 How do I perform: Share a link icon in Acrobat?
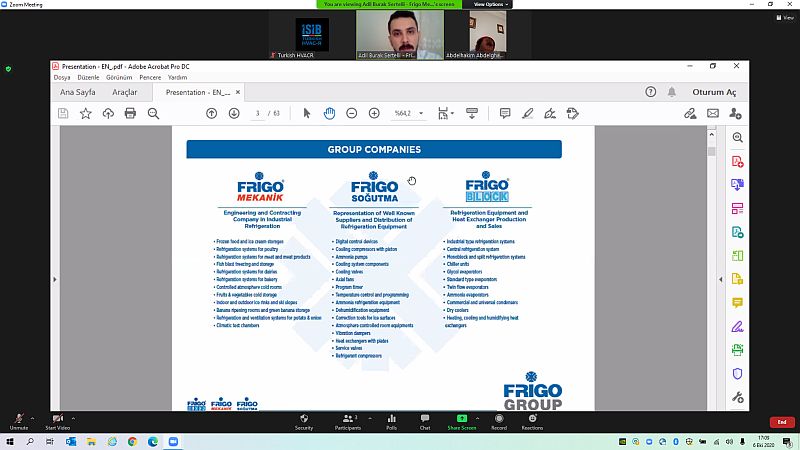(x=690, y=113)
